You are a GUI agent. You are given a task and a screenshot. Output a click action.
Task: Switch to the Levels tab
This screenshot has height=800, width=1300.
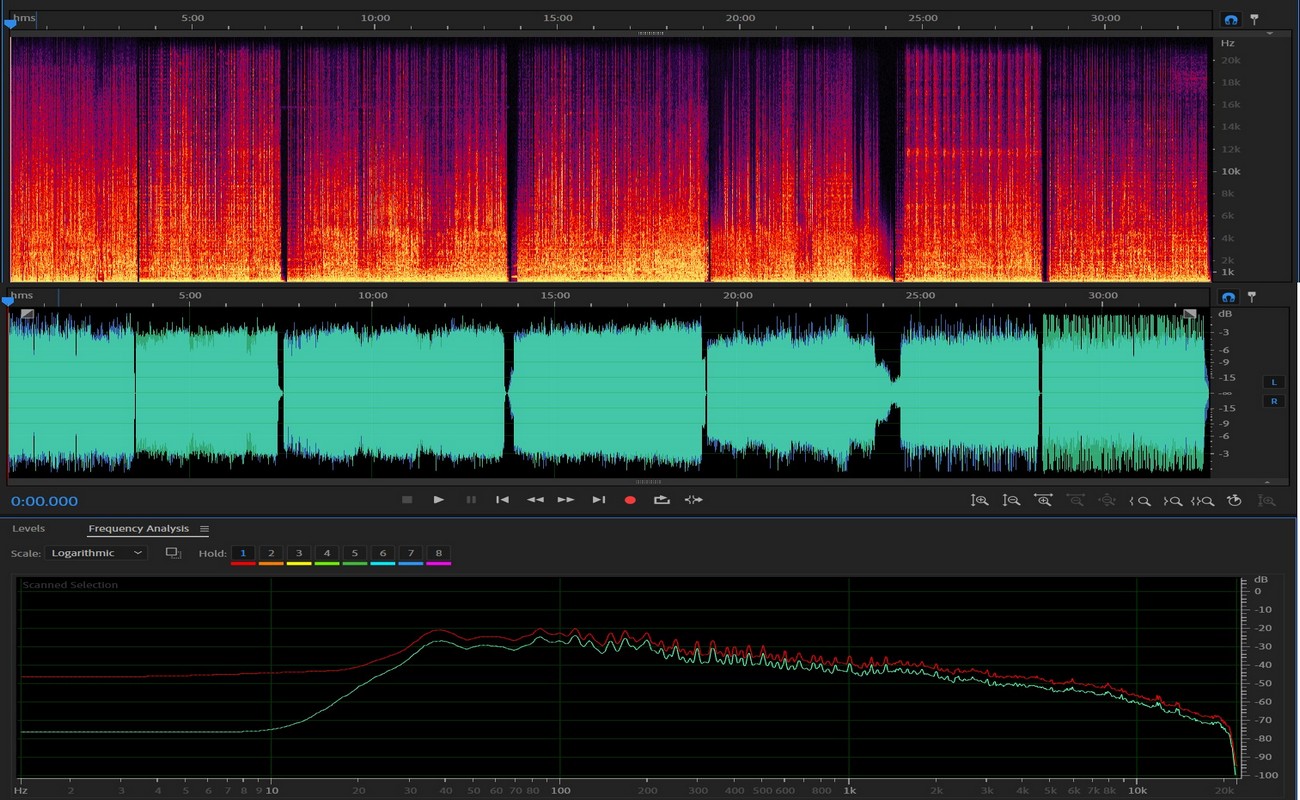[x=28, y=529]
